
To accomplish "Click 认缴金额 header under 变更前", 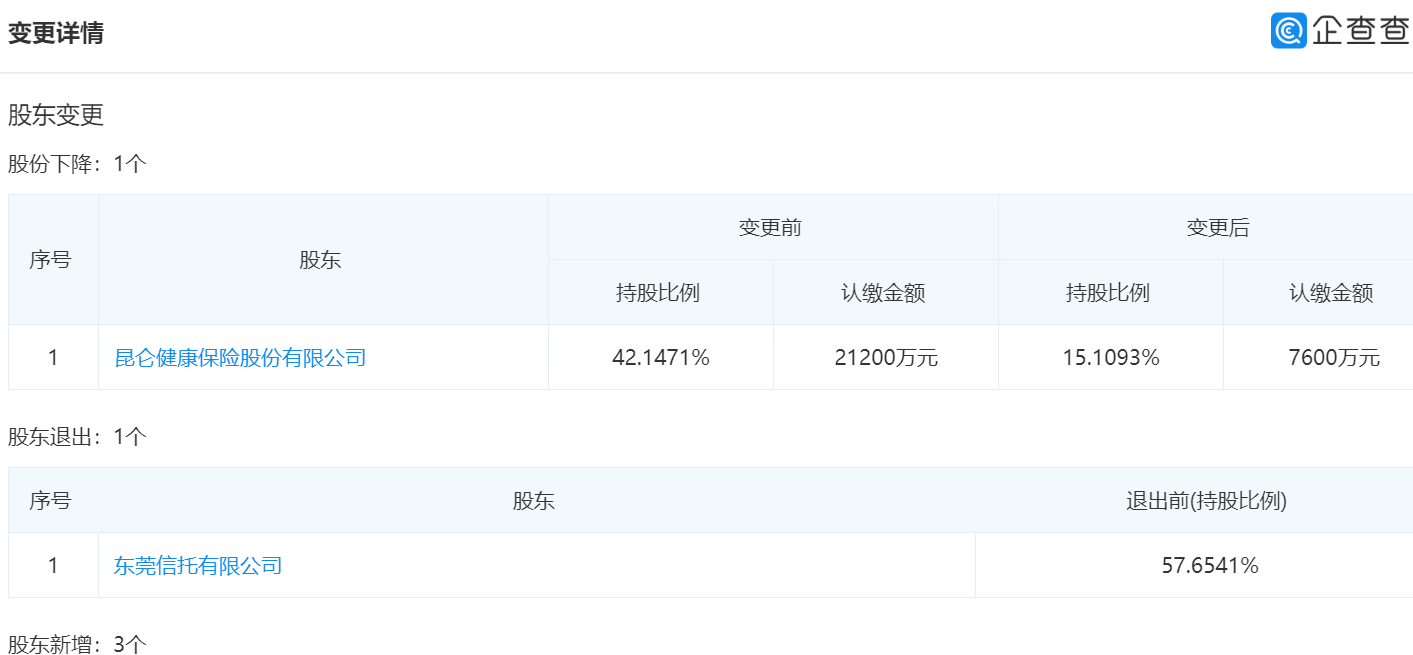I will 883,293.
